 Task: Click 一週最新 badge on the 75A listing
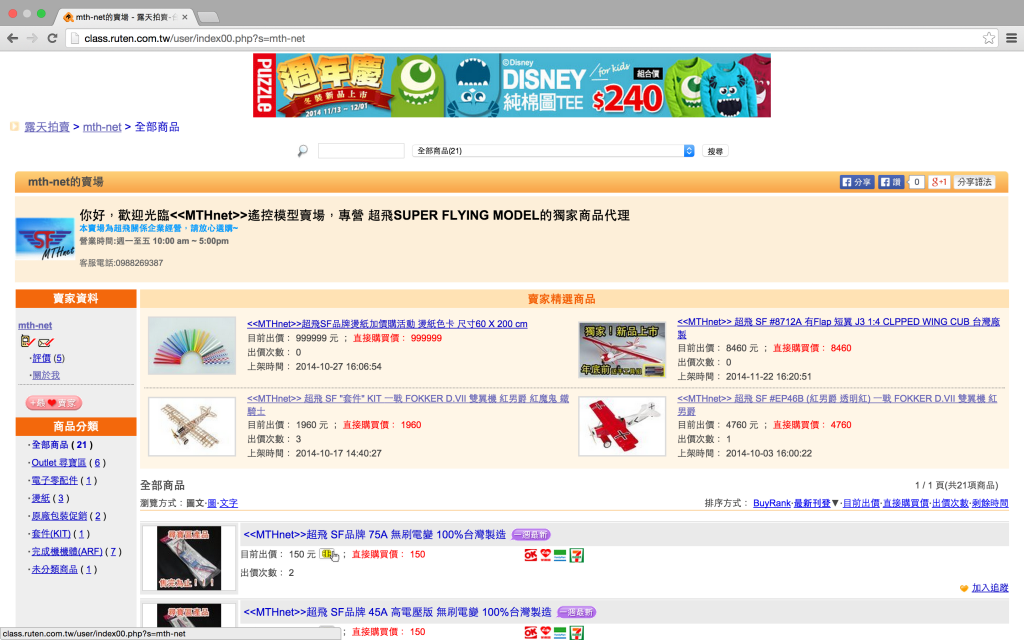point(531,535)
